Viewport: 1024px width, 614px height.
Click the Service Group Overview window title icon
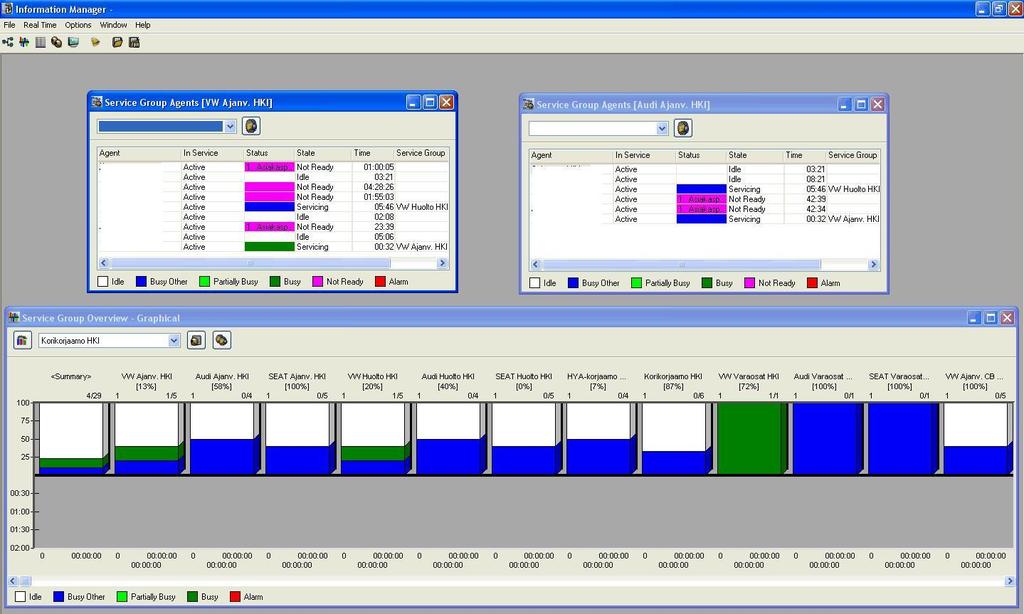coord(14,317)
